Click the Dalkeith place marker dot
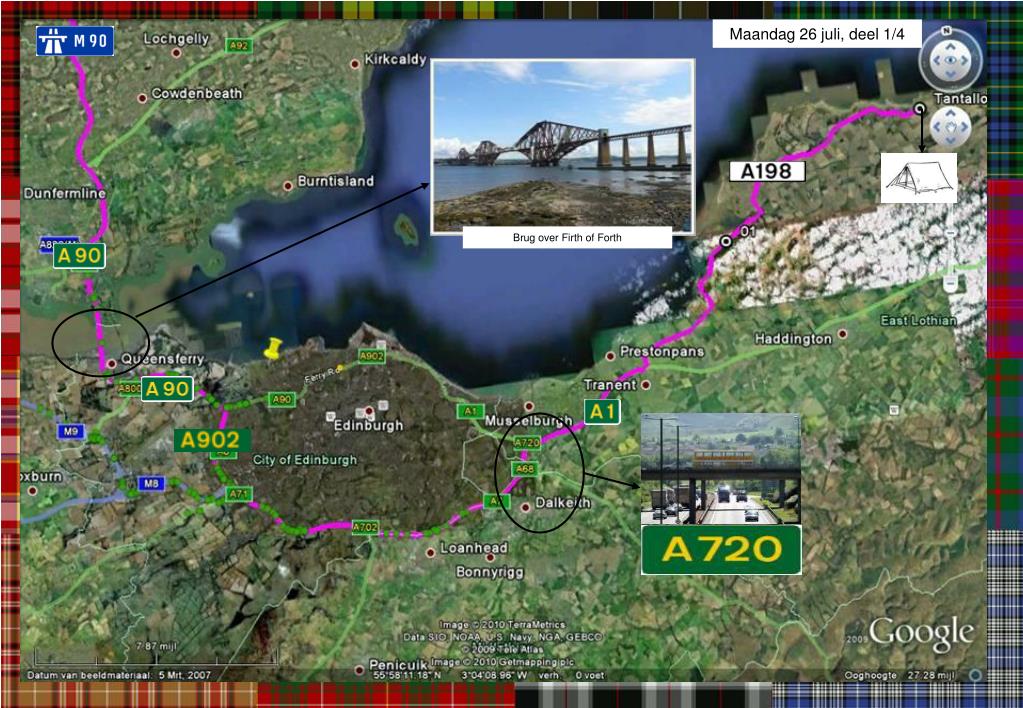 (525, 507)
